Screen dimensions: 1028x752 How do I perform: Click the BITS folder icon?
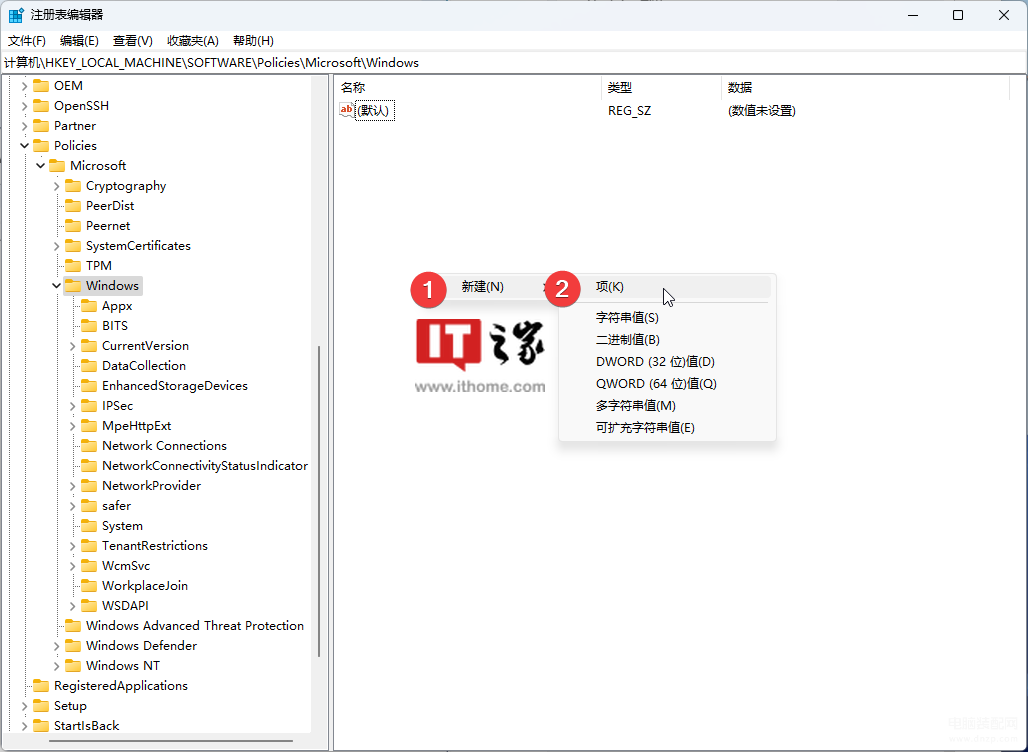[89, 326]
